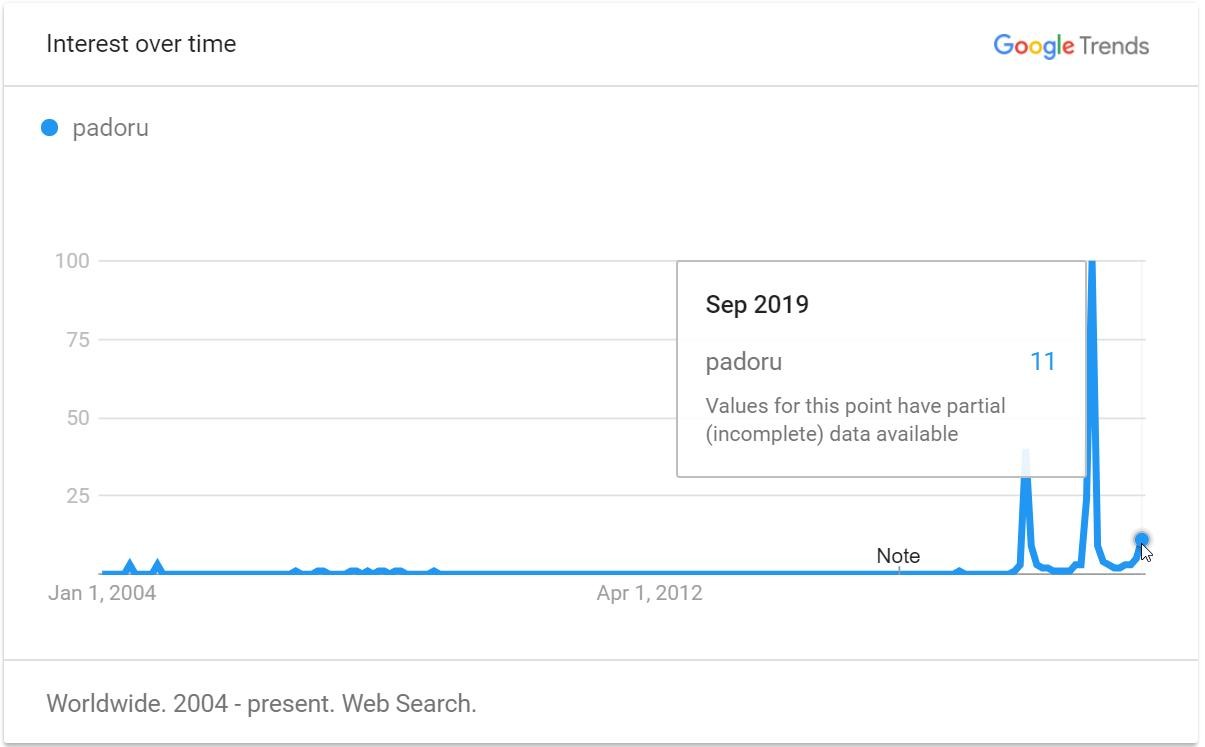This screenshot has height=747, width=1205.
Task: Click the first small bump near 2004
Action: click(129, 566)
